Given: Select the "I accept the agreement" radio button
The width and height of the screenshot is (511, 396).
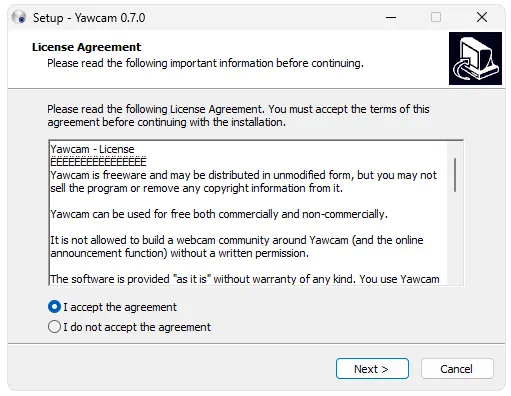Looking at the screenshot, I should [x=54, y=307].
